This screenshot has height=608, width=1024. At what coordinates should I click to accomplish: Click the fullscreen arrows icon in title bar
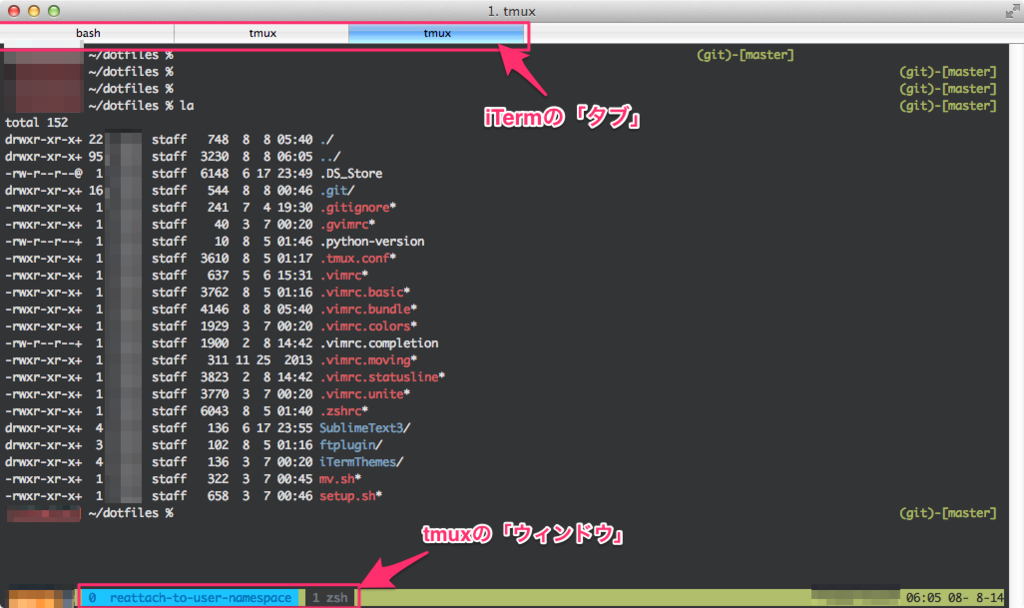1012,10
